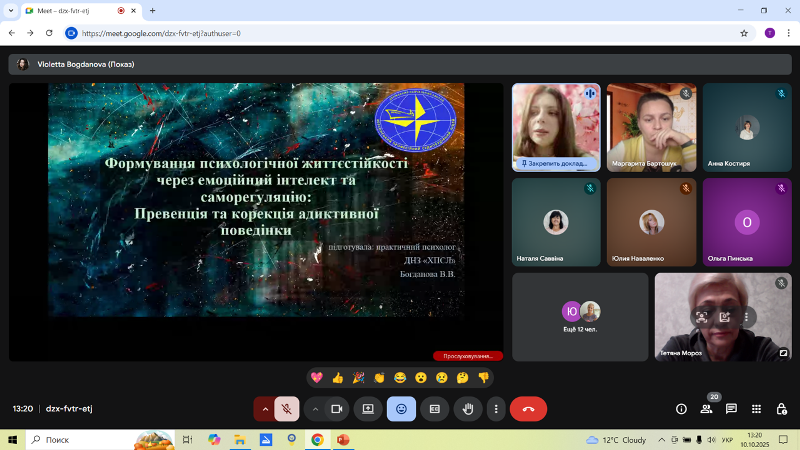The width and height of the screenshot is (800, 450).
Task: Open the chat panel with everyone
Action: click(731, 409)
